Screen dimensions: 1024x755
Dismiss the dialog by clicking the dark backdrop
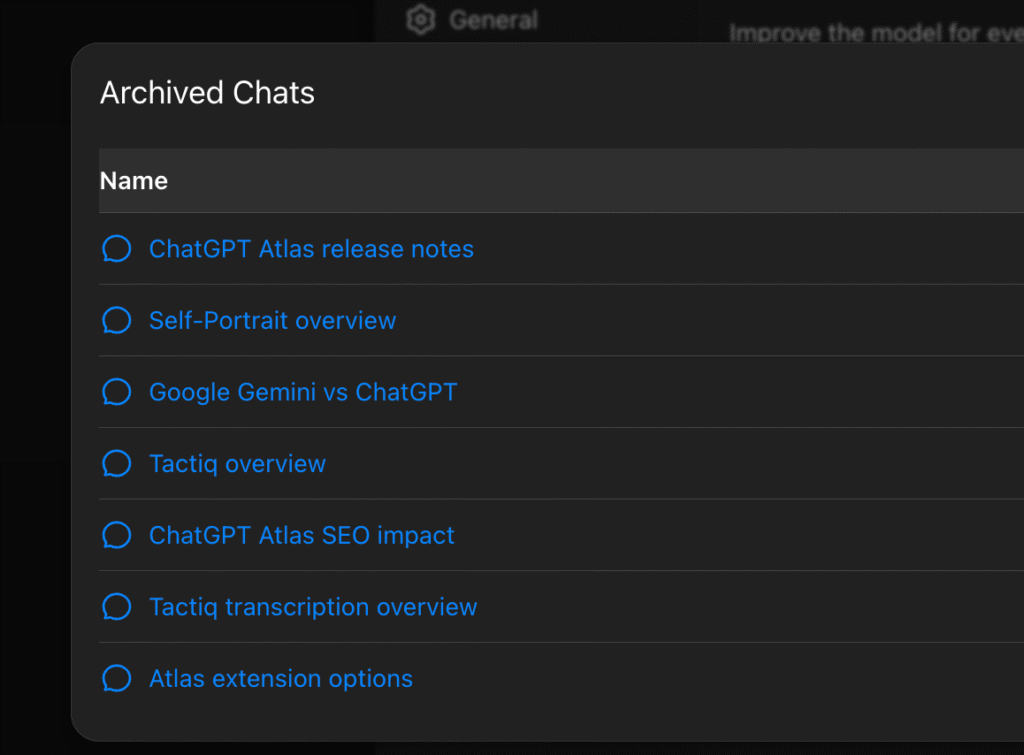[35, 400]
